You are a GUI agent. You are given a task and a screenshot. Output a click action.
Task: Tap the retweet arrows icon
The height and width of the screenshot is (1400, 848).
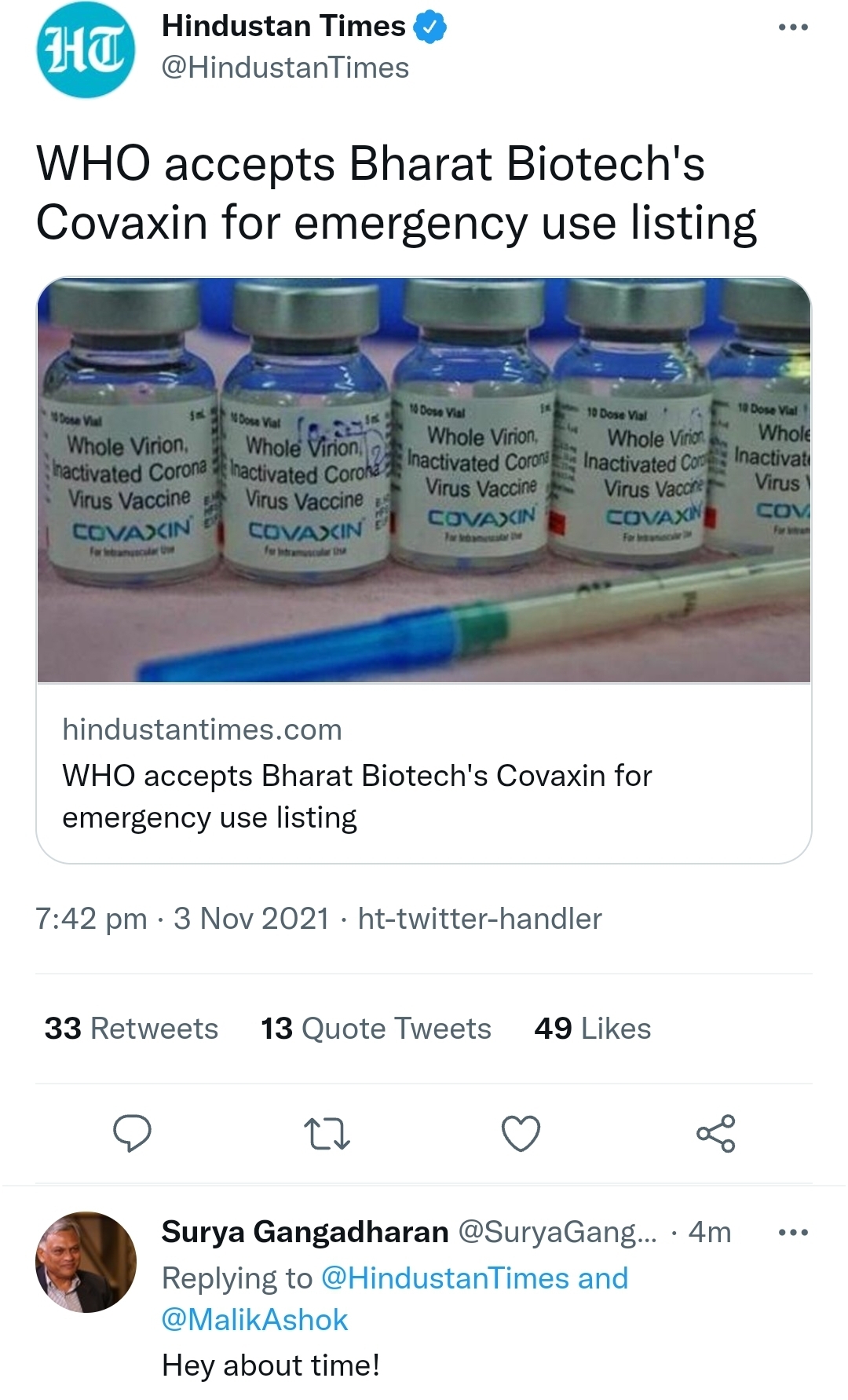click(327, 1134)
